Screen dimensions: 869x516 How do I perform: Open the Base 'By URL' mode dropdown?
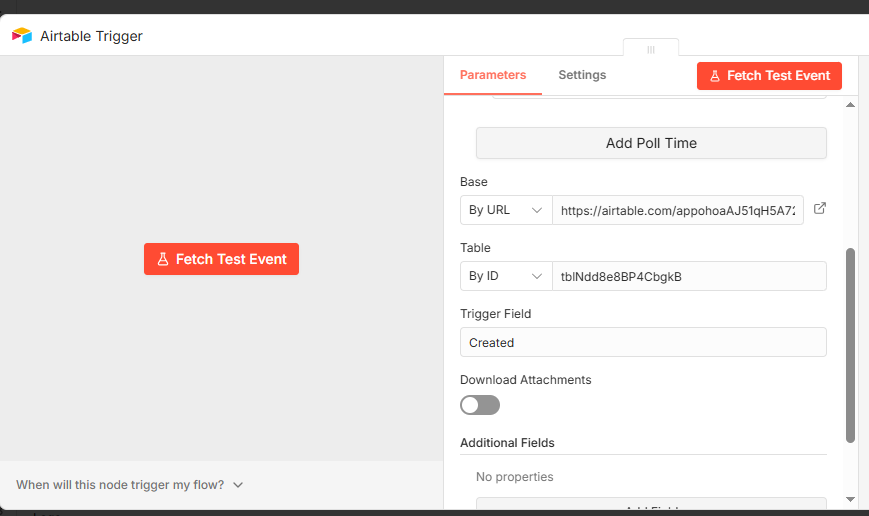506,210
